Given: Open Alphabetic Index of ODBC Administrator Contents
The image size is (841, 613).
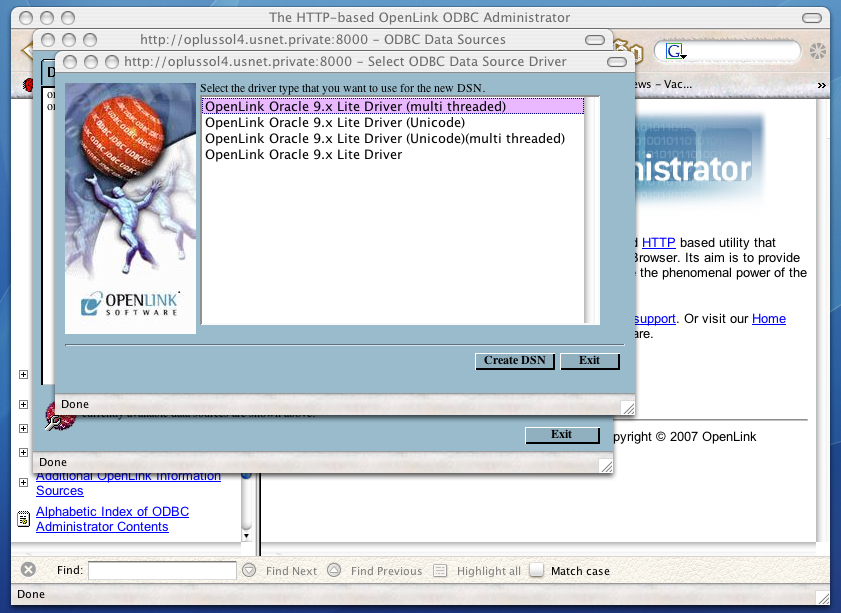Looking at the screenshot, I should coord(112,519).
